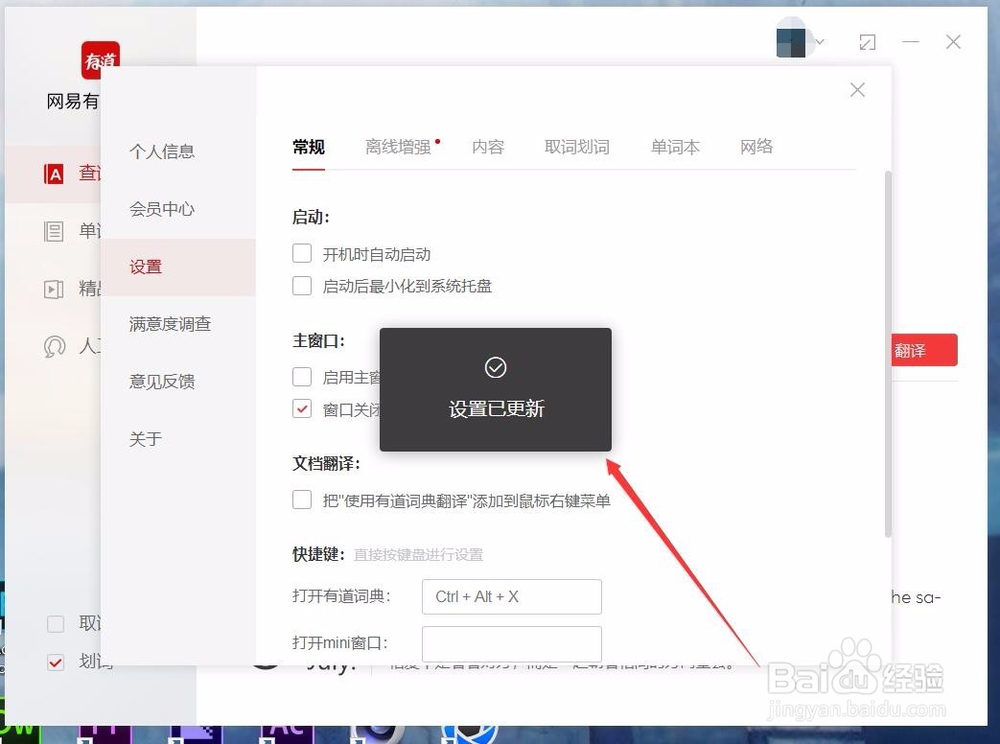Enable adding 有道词典翻译 to right-click menu
The width and height of the screenshot is (1000, 744).
tap(302, 499)
